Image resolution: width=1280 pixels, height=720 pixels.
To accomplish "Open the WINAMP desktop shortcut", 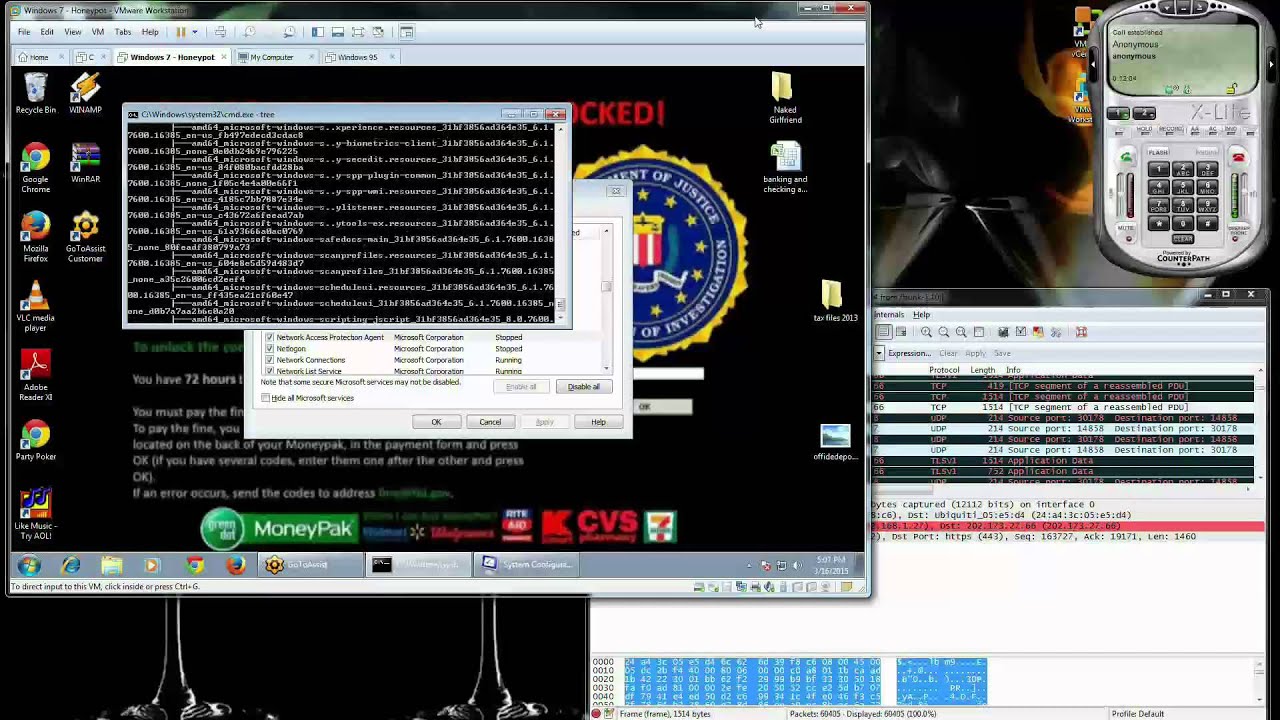I will point(85,94).
